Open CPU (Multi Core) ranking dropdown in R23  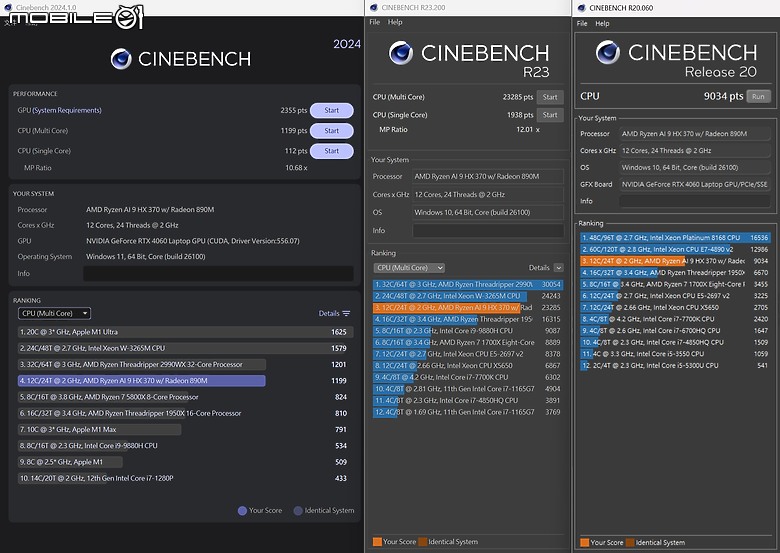pyautogui.click(x=409, y=268)
